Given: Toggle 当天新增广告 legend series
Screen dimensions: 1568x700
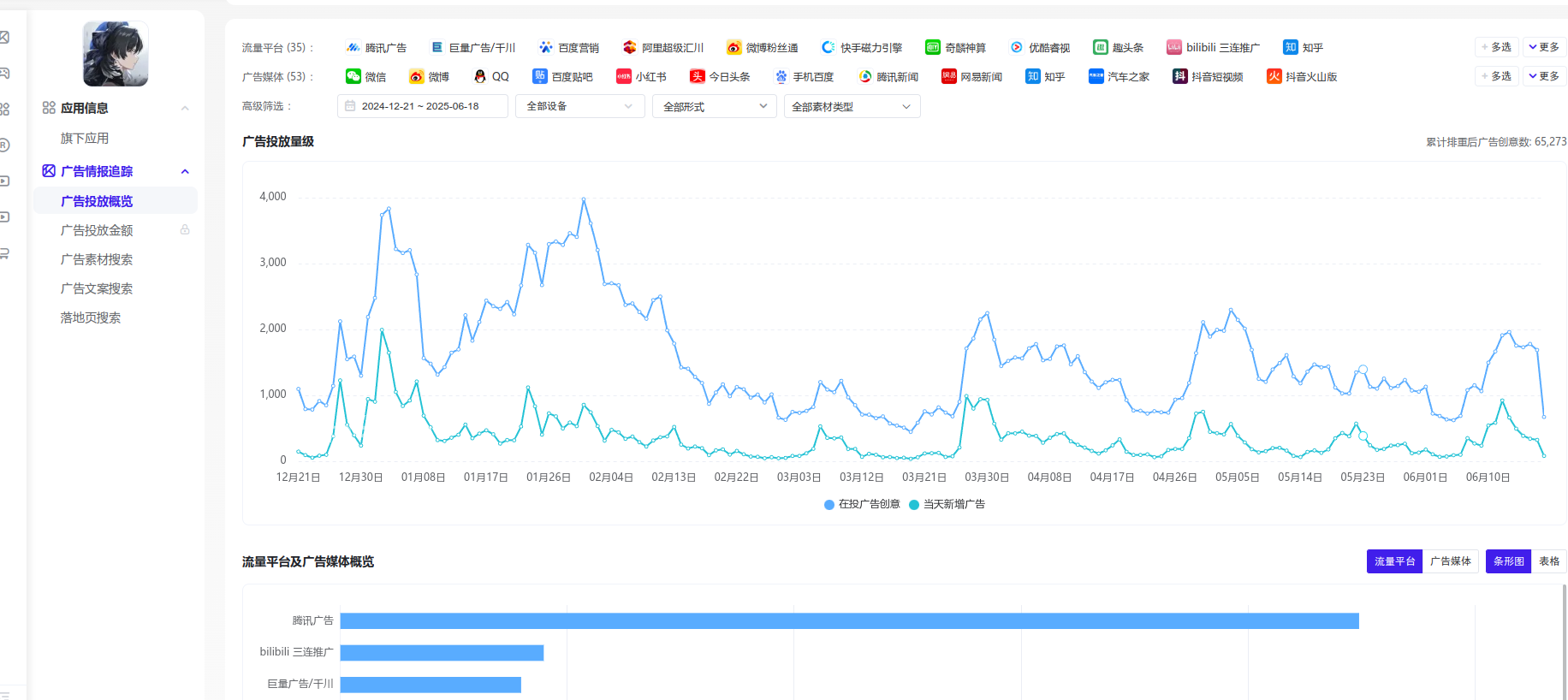Looking at the screenshot, I should tap(947, 505).
